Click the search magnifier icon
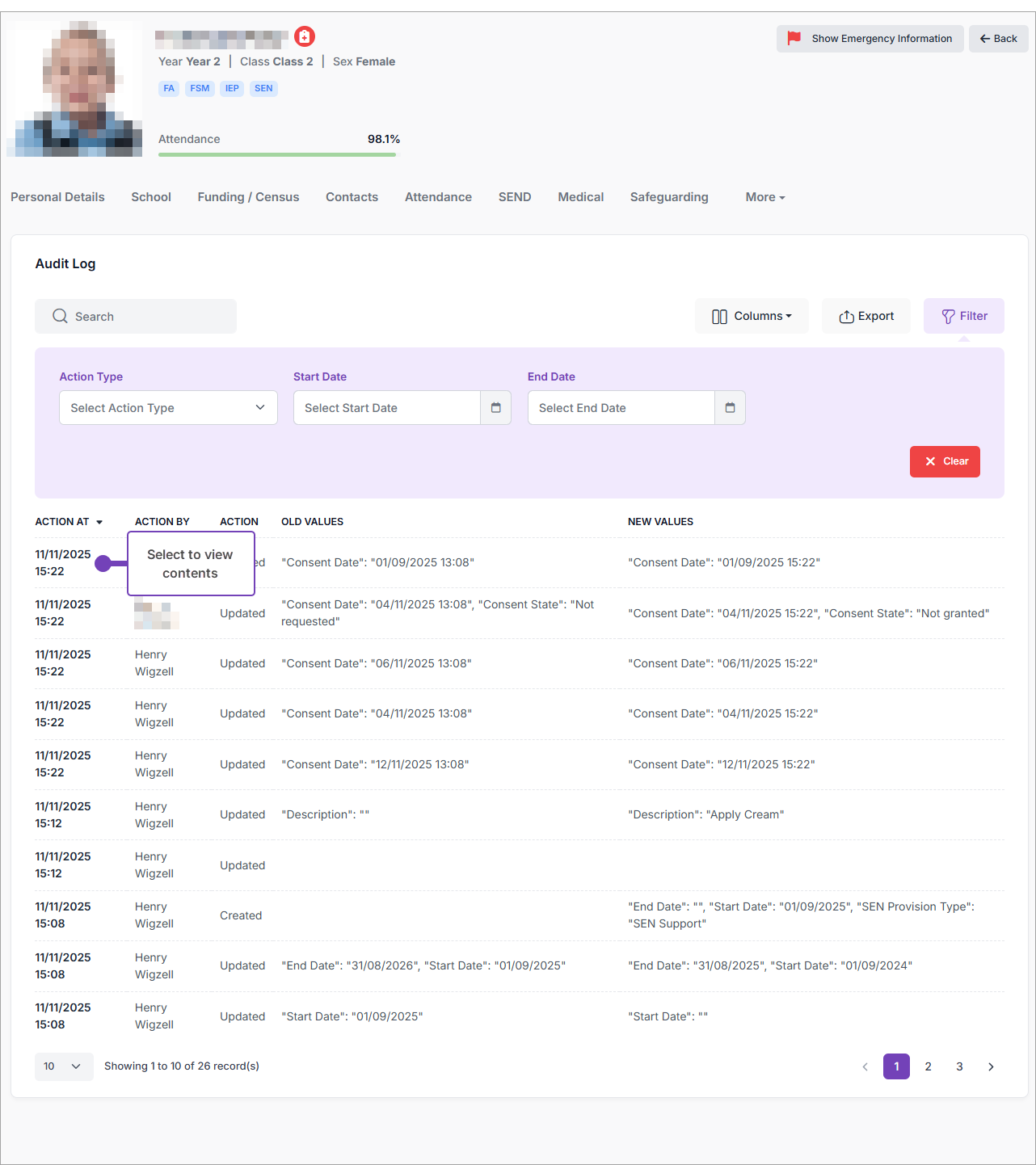 [x=60, y=317]
